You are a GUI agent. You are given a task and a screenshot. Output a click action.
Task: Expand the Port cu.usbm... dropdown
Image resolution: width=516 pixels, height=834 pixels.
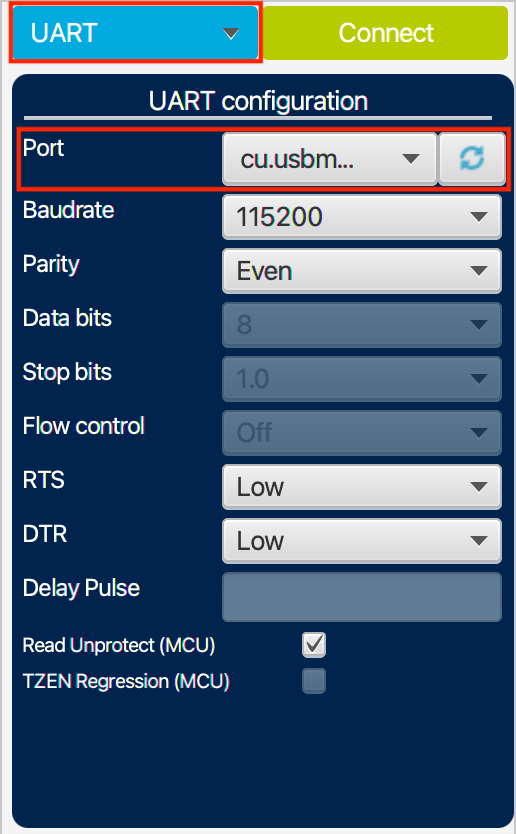pyautogui.click(x=329, y=159)
